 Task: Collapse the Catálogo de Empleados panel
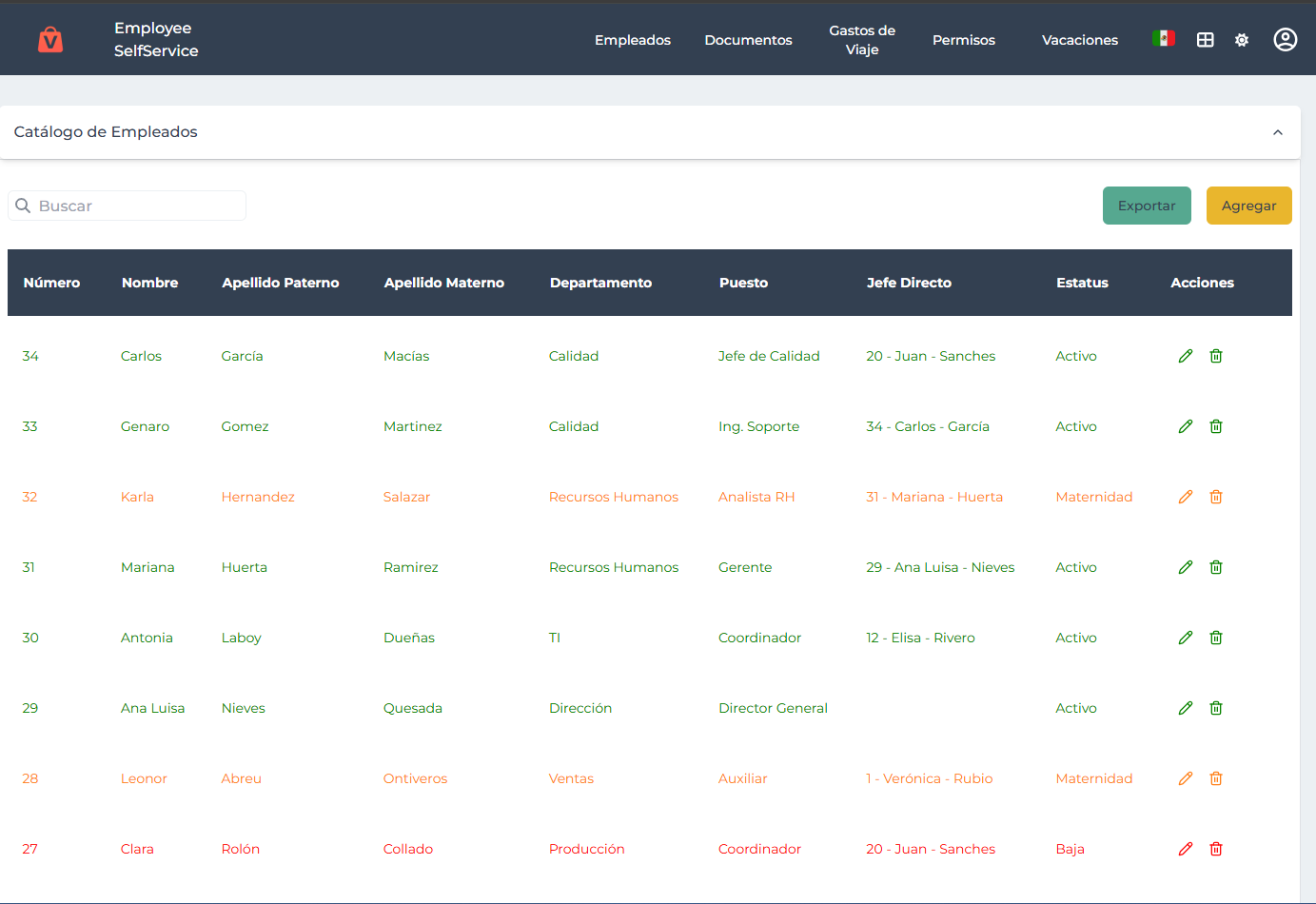1277,132
